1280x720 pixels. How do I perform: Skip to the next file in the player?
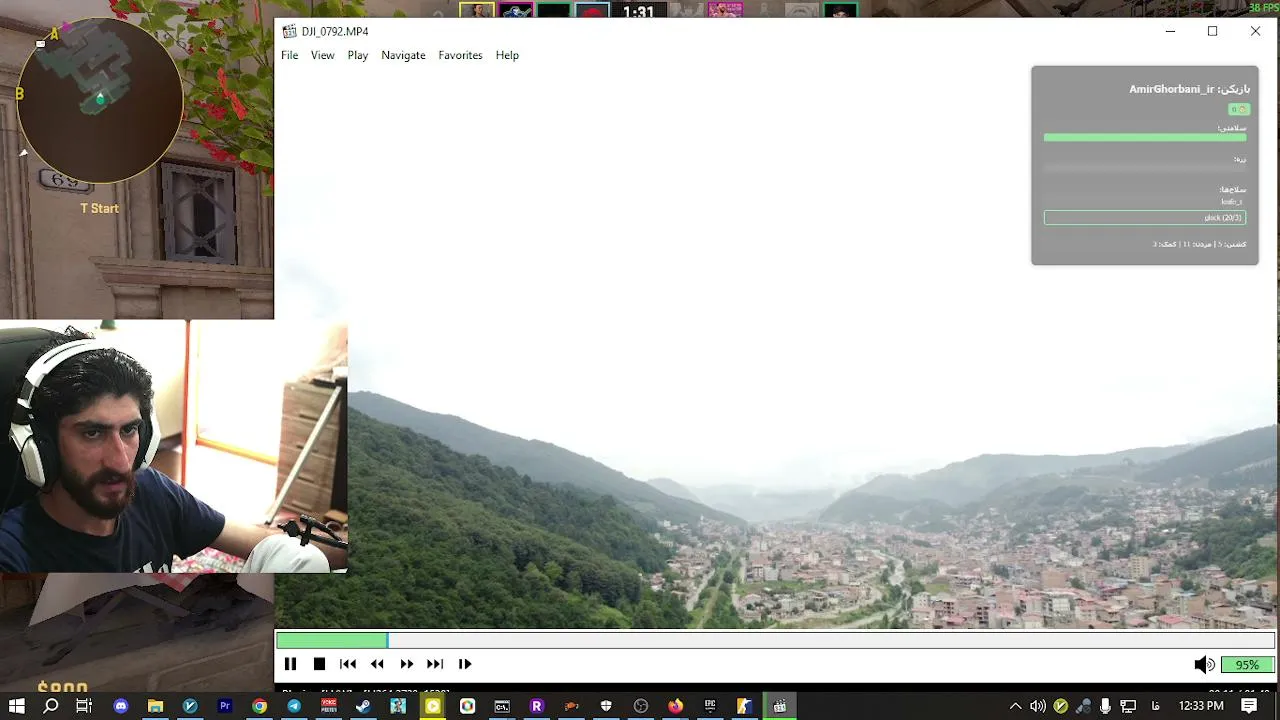[x=435, y=664]
